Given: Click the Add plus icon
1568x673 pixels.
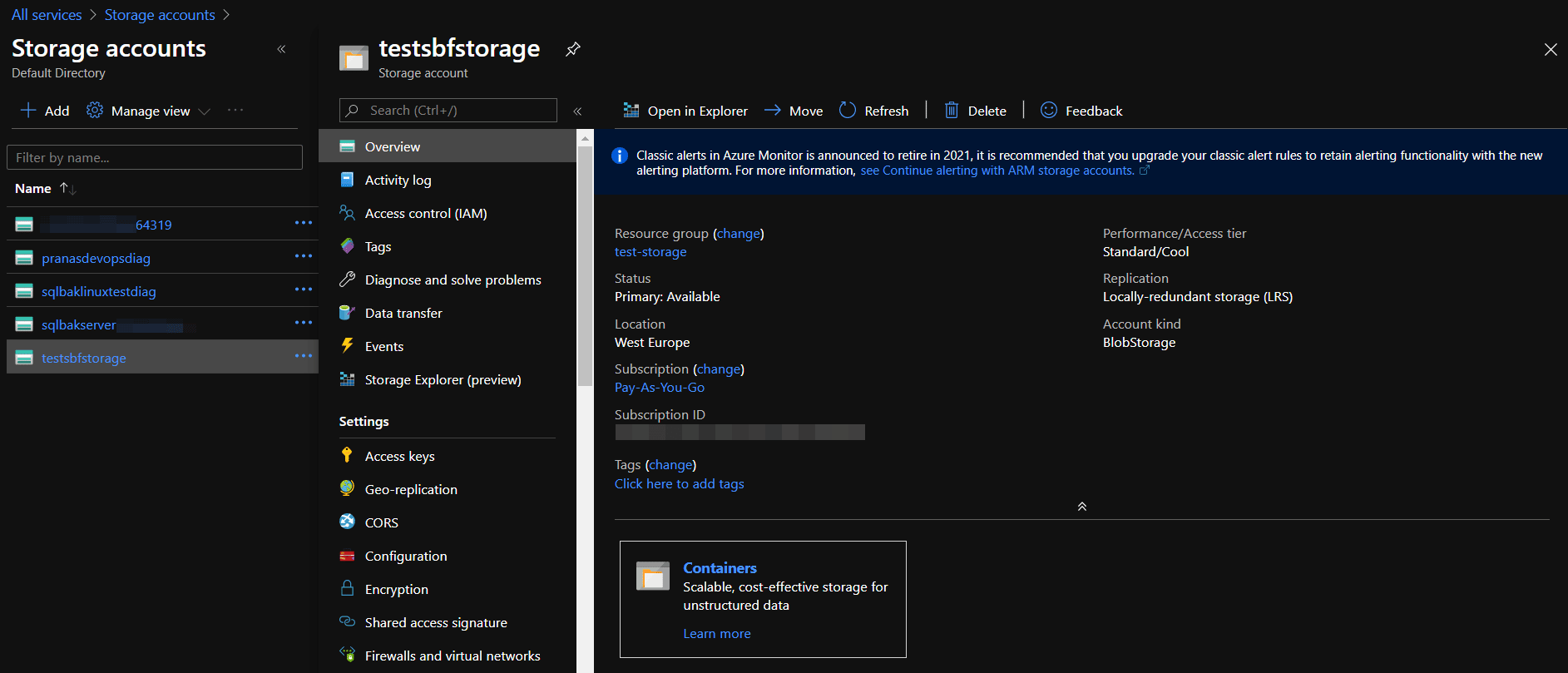Looking at the screenshot, I should (28, 111).
